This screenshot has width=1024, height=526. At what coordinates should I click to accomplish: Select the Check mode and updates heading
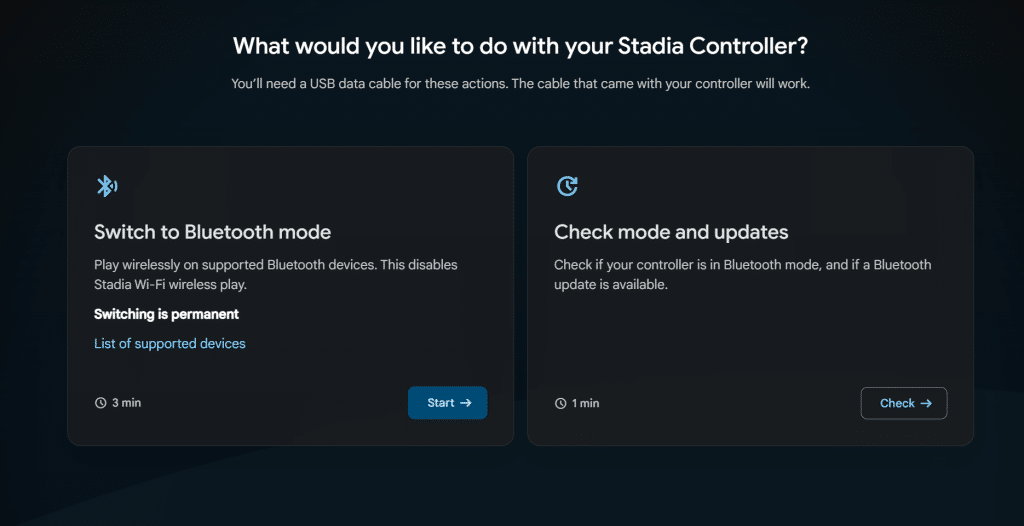click(x=671, y=232)
